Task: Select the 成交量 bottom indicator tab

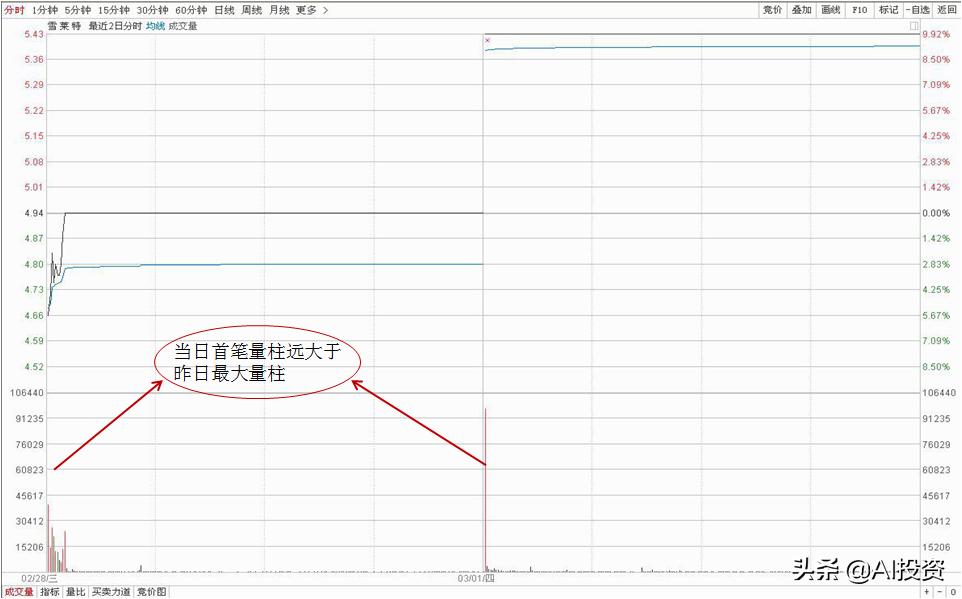Action: coord(19,592)
